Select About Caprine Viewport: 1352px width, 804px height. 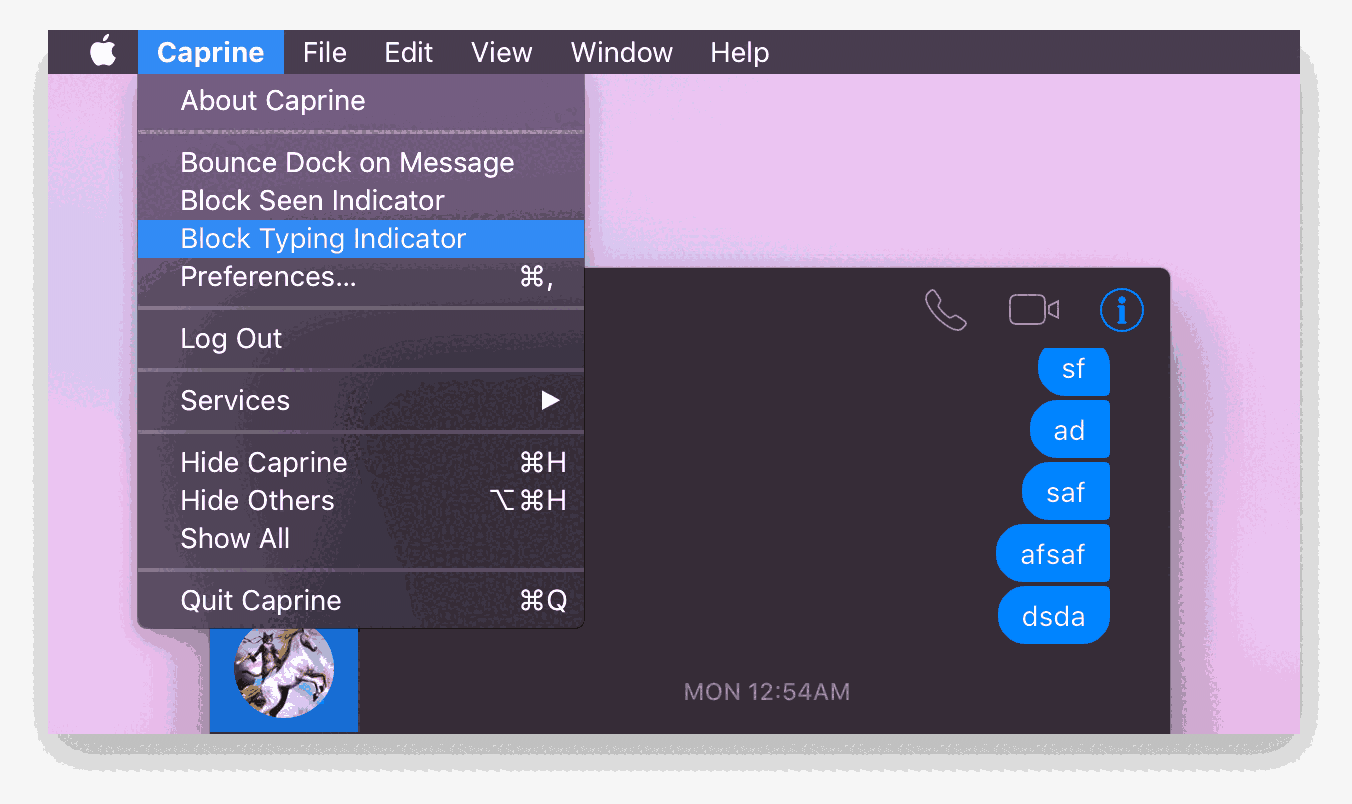272,100
